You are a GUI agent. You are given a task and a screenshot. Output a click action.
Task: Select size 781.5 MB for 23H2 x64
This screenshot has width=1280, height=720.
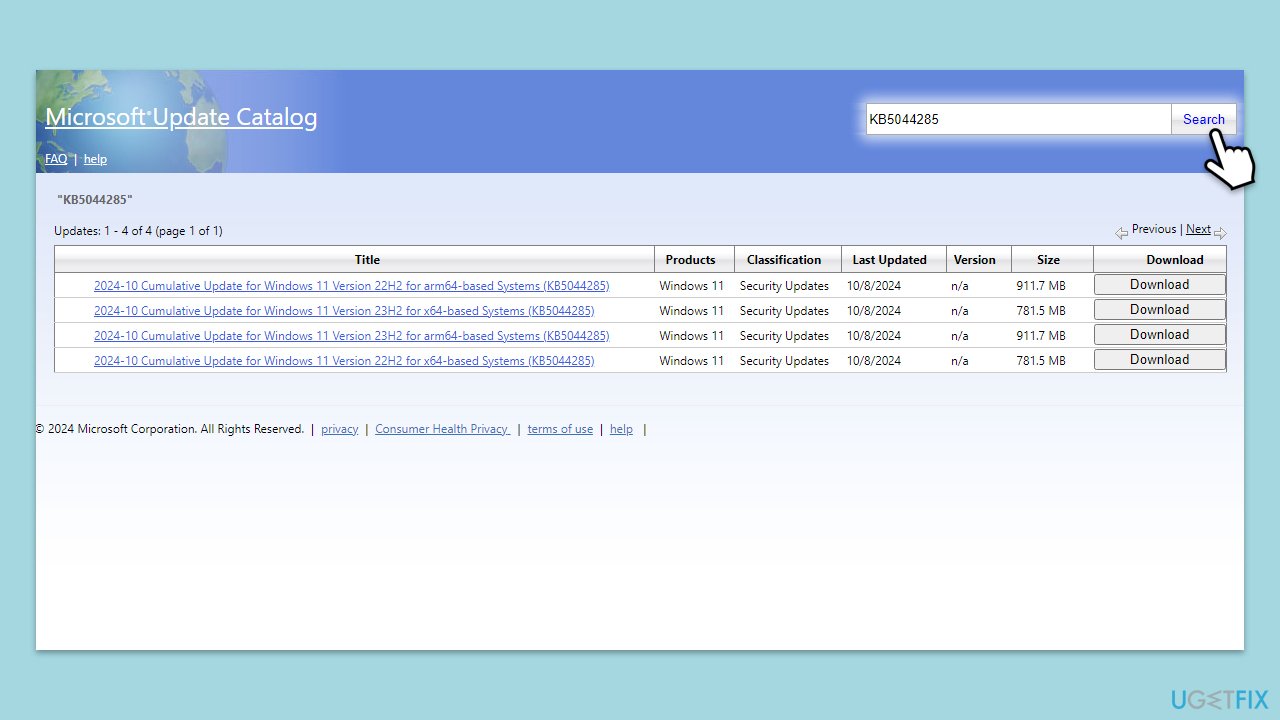point(1041,311)
